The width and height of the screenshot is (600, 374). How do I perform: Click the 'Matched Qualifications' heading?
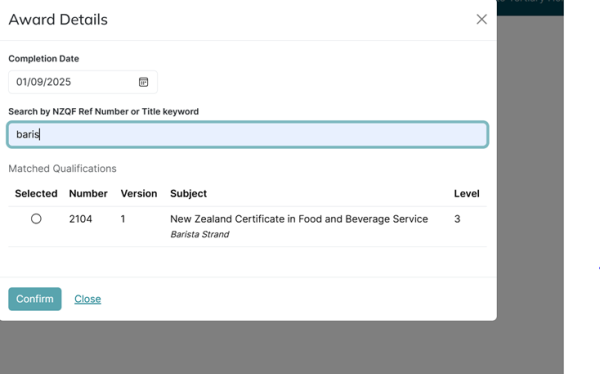tap(62, 169)
